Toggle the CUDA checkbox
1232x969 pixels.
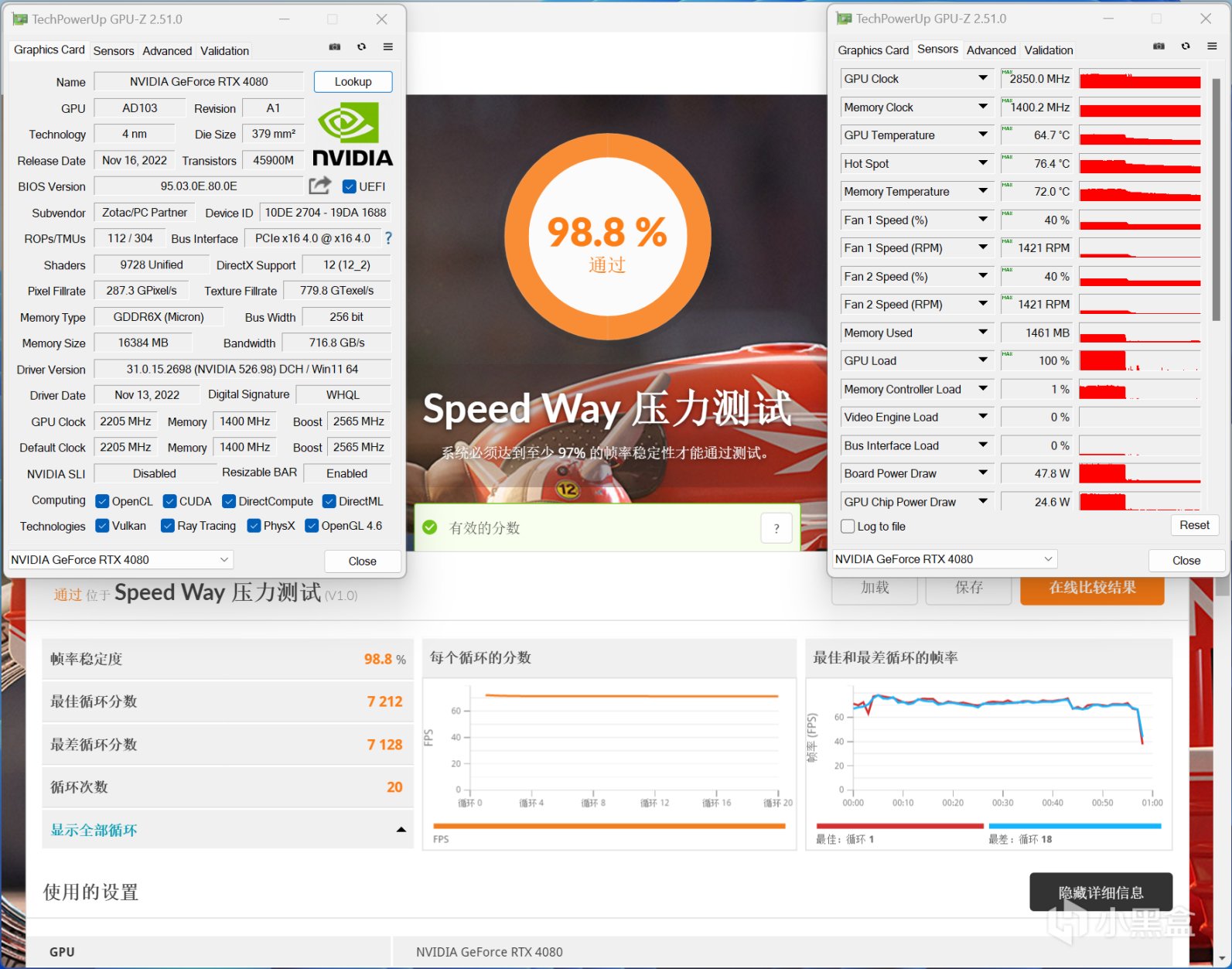(x=170, y=501)
